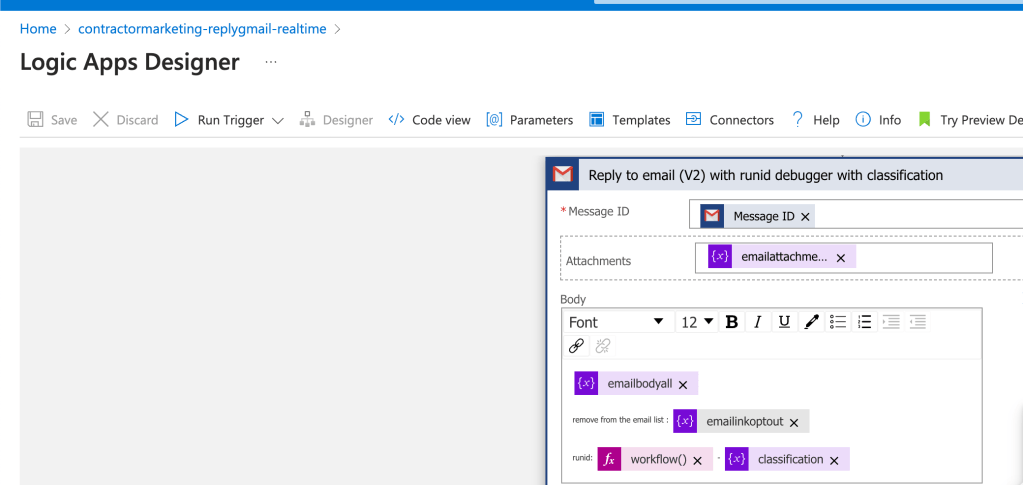Open the text color brush tool

(811, 322)
